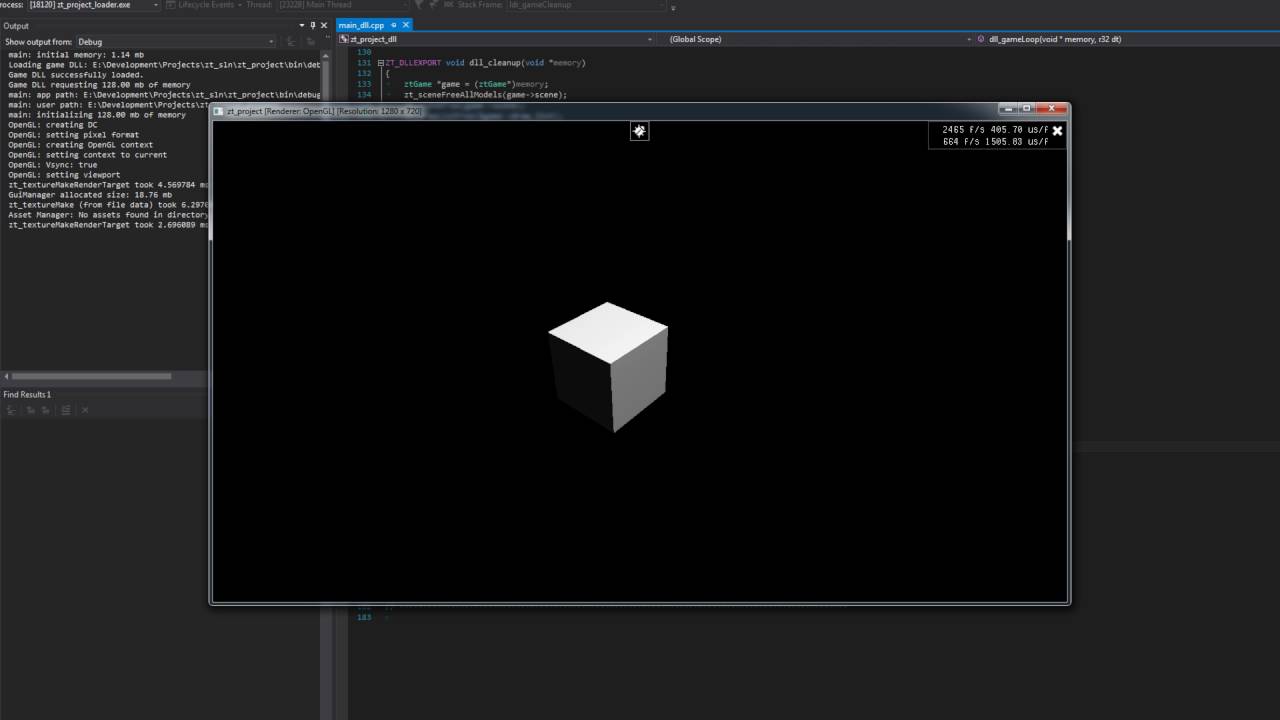Click the Find Results 1 panel title
1280x720 pixels.
pyautogui.click(x=27, y=395)
